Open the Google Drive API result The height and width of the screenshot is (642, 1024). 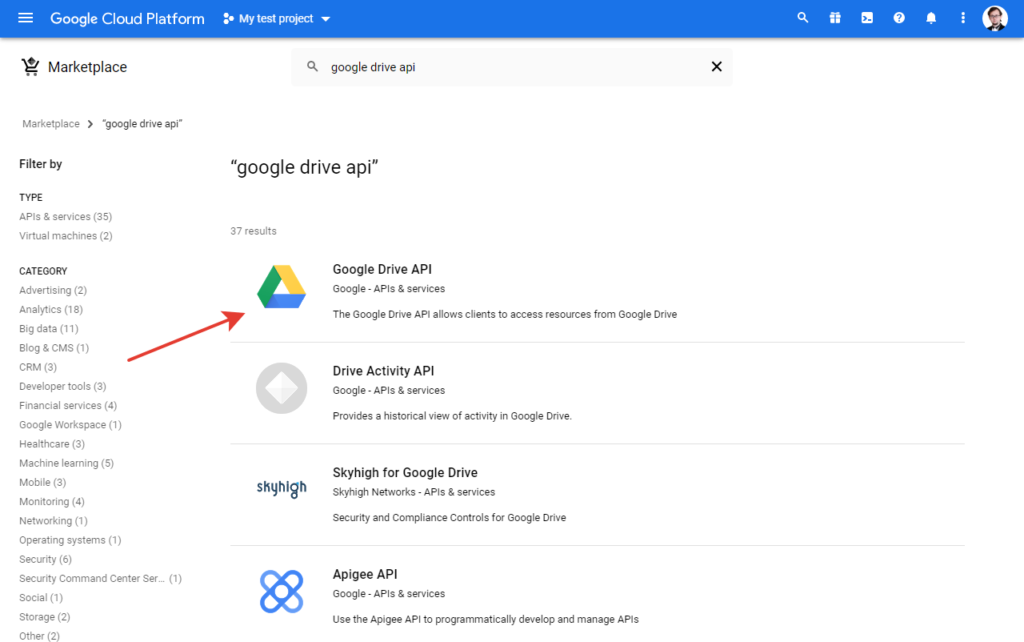[x=382, y=269]
